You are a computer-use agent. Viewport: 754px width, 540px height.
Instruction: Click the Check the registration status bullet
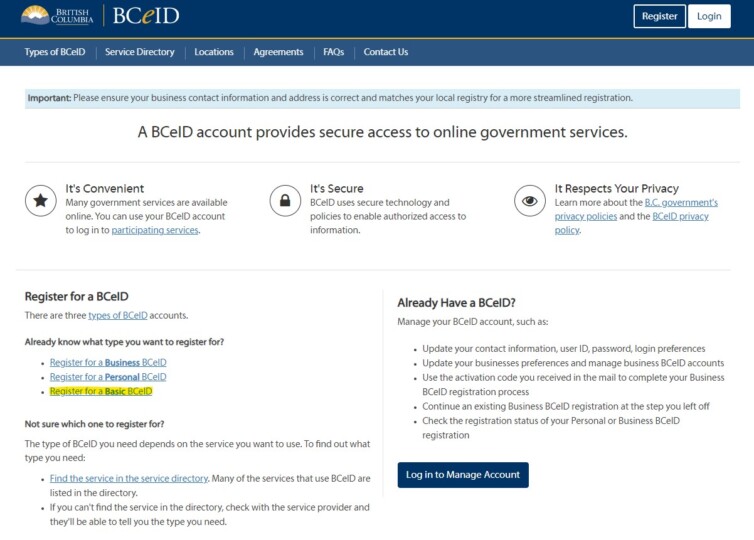[551, 428]
